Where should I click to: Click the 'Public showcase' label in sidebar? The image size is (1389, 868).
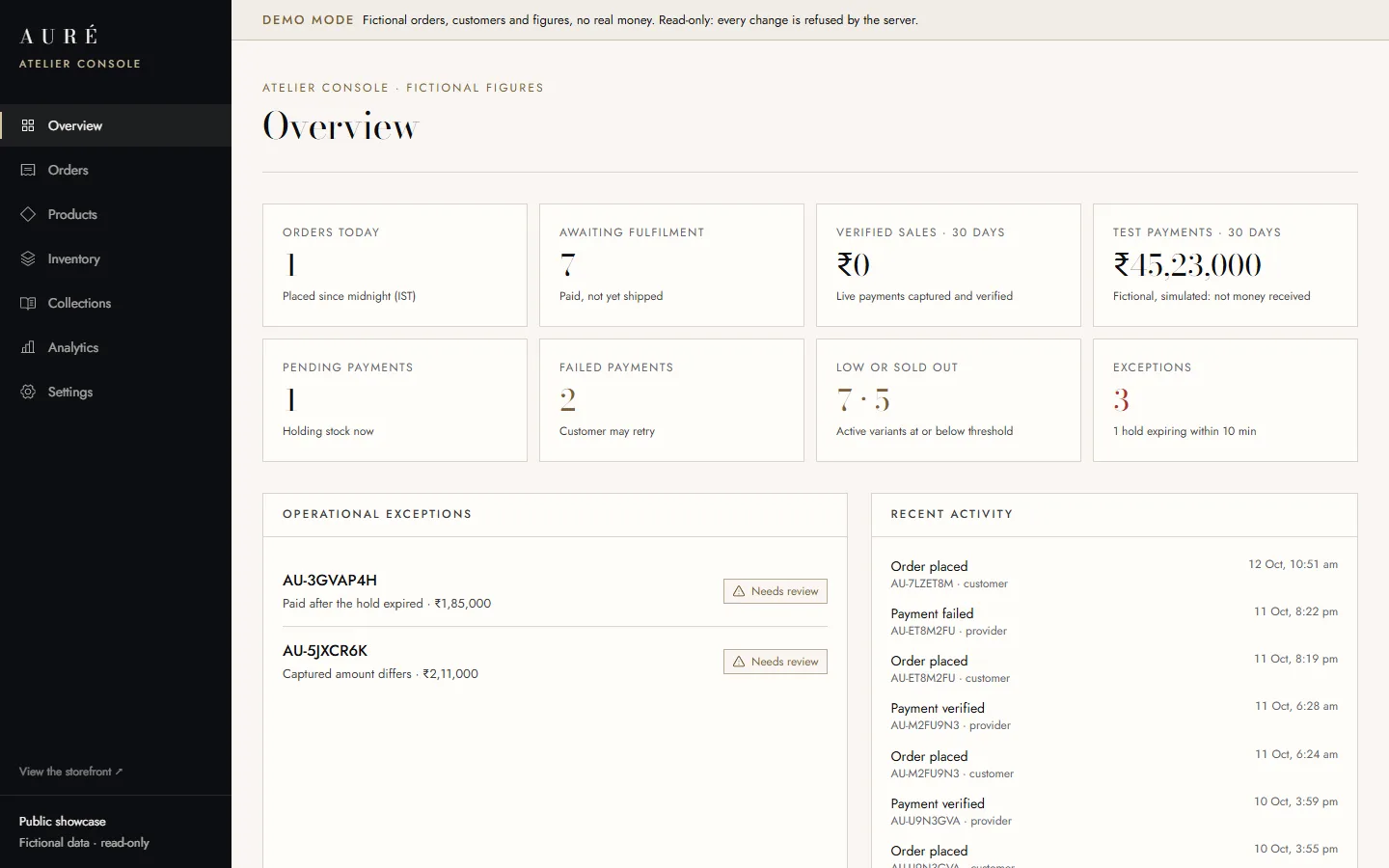pyautogui.click(x=63, y=822)
